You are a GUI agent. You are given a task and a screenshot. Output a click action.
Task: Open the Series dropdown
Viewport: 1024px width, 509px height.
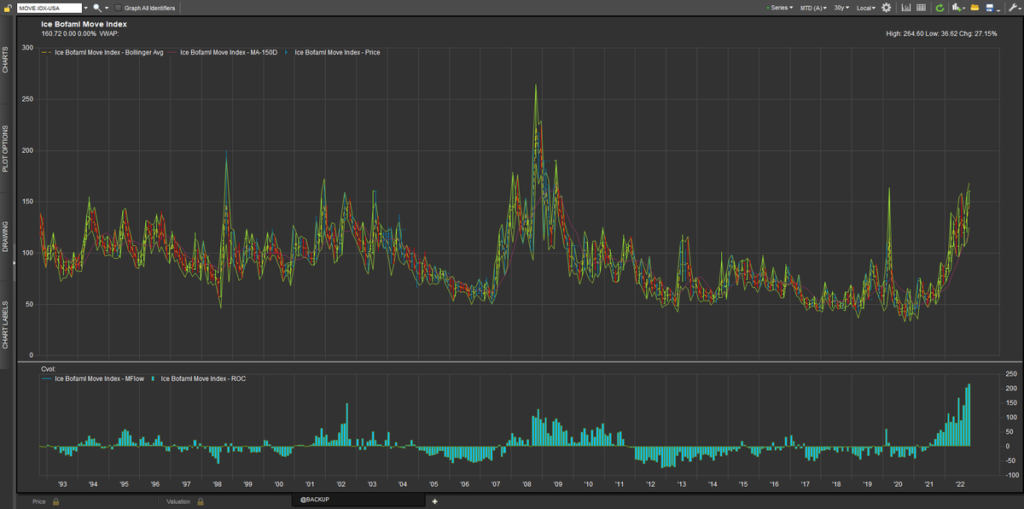click(780, 8)
